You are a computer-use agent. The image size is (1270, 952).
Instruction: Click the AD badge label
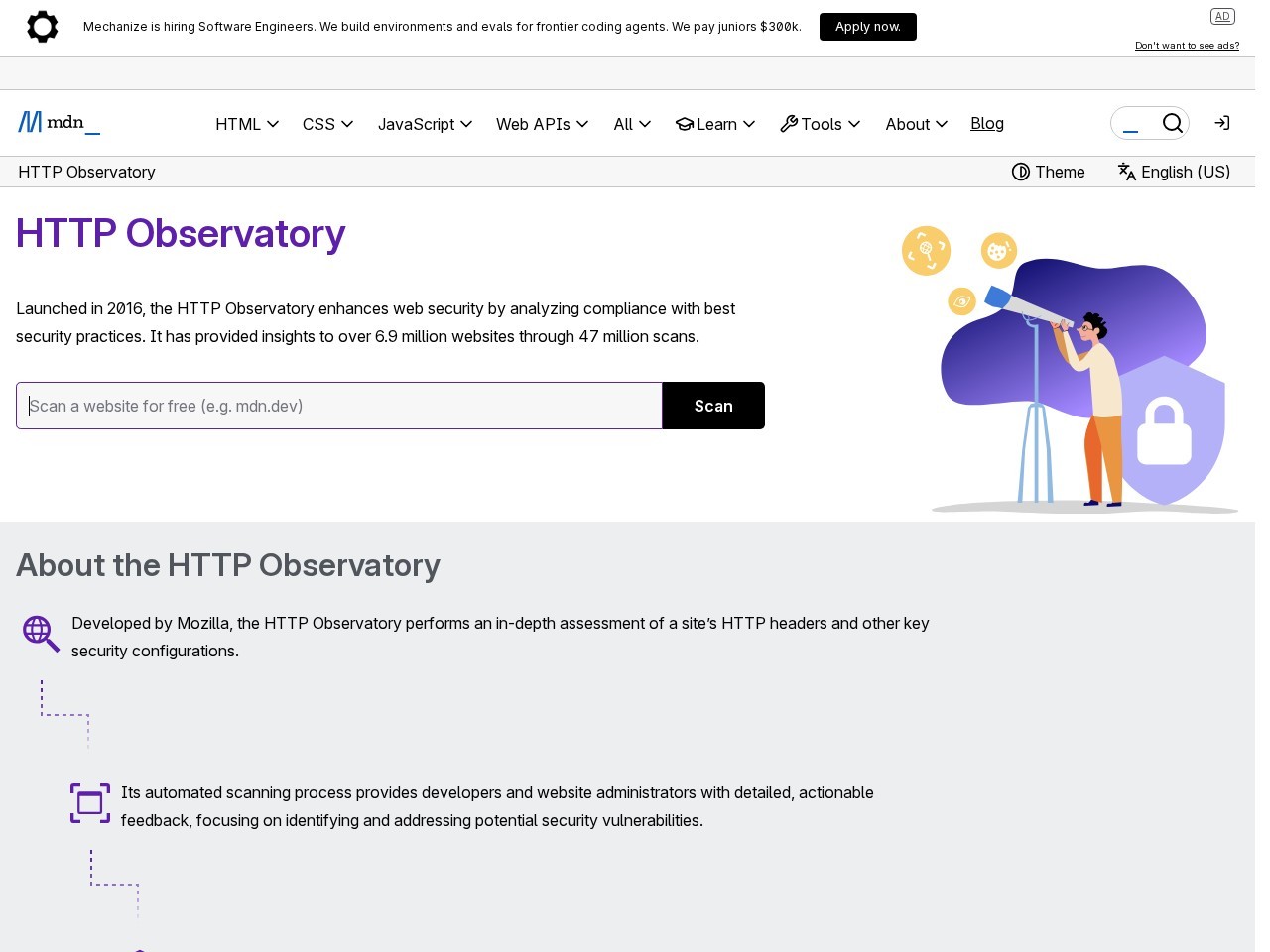[x=1222, y=17]
